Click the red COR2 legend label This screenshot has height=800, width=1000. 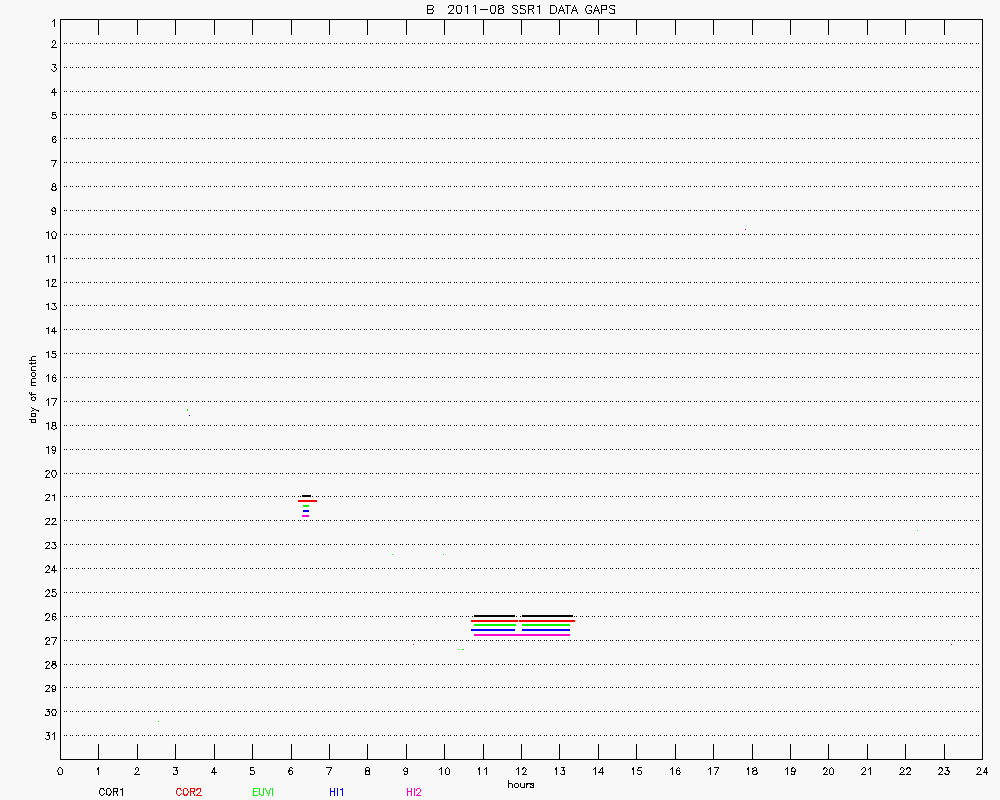tap(188, 792)
